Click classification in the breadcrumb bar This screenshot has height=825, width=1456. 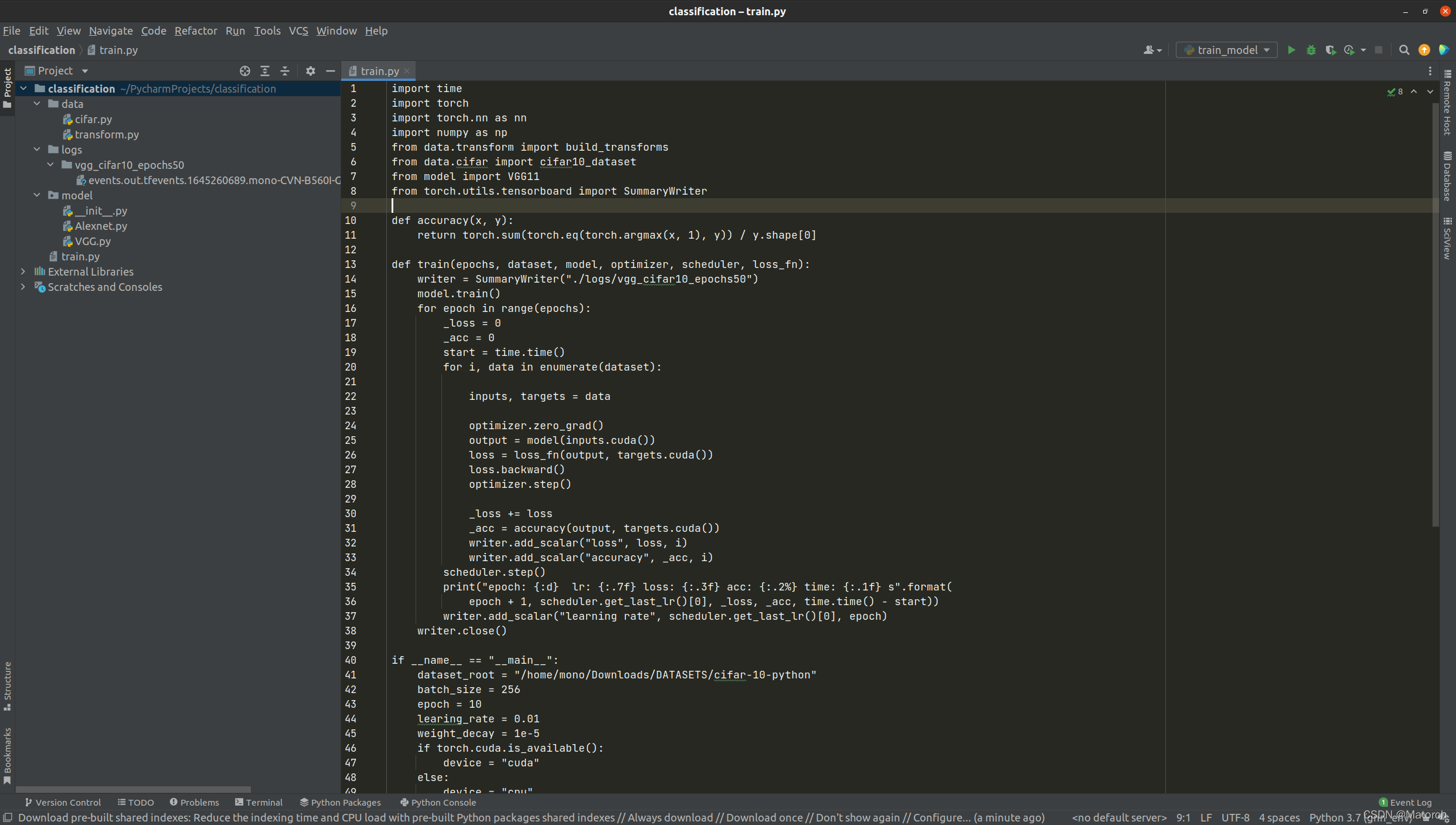point(42,50)
